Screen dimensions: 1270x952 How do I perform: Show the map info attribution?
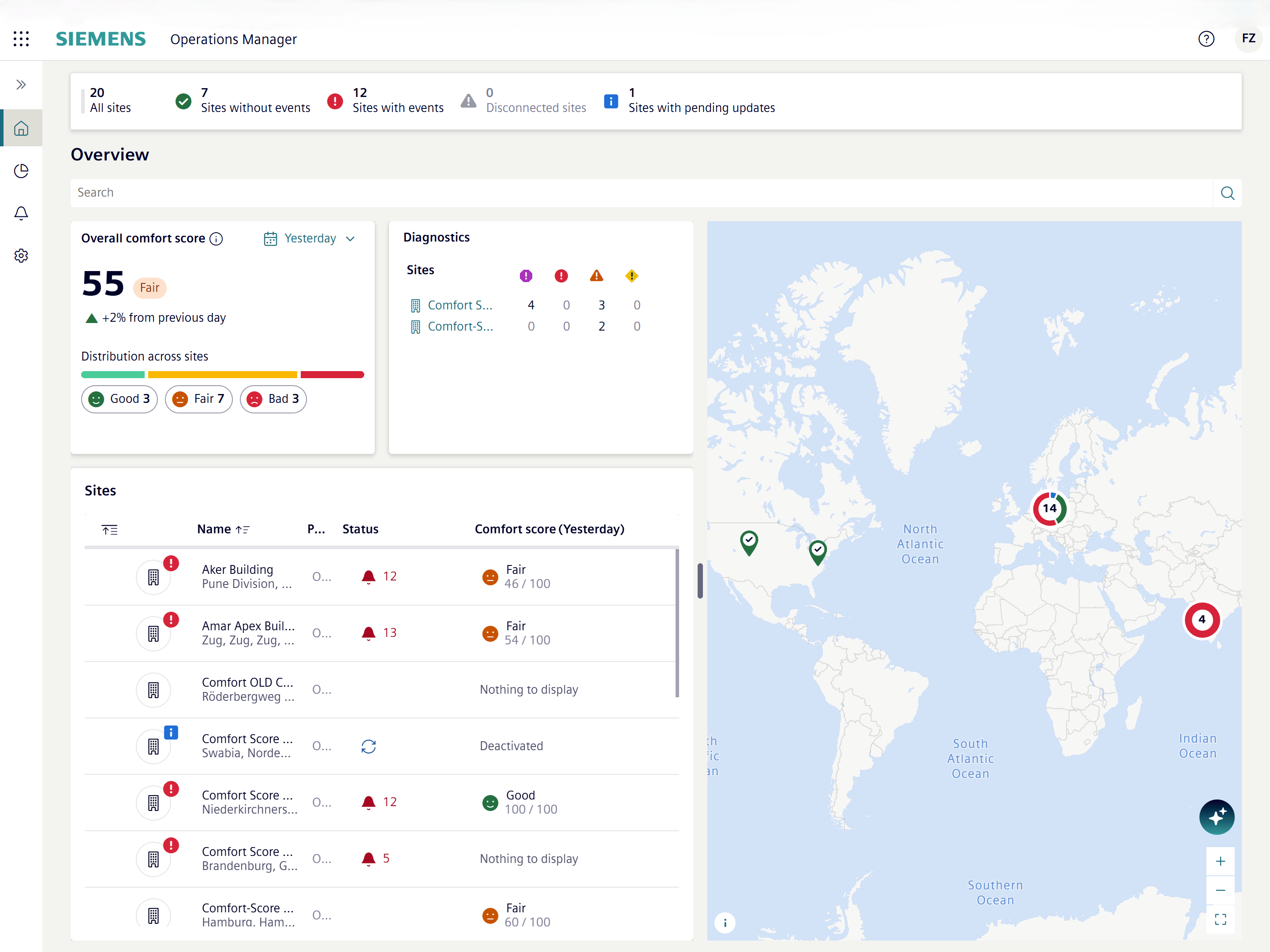(725, 923)
